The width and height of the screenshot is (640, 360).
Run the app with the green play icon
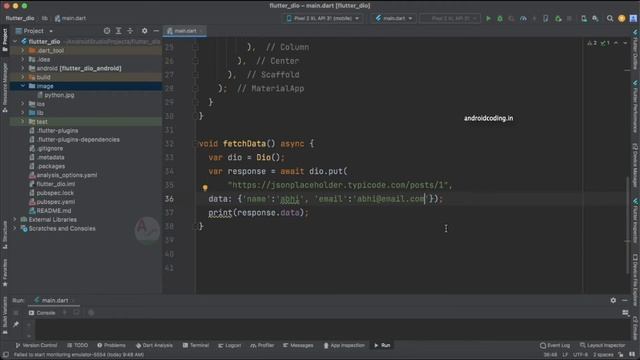coord(488,18)
